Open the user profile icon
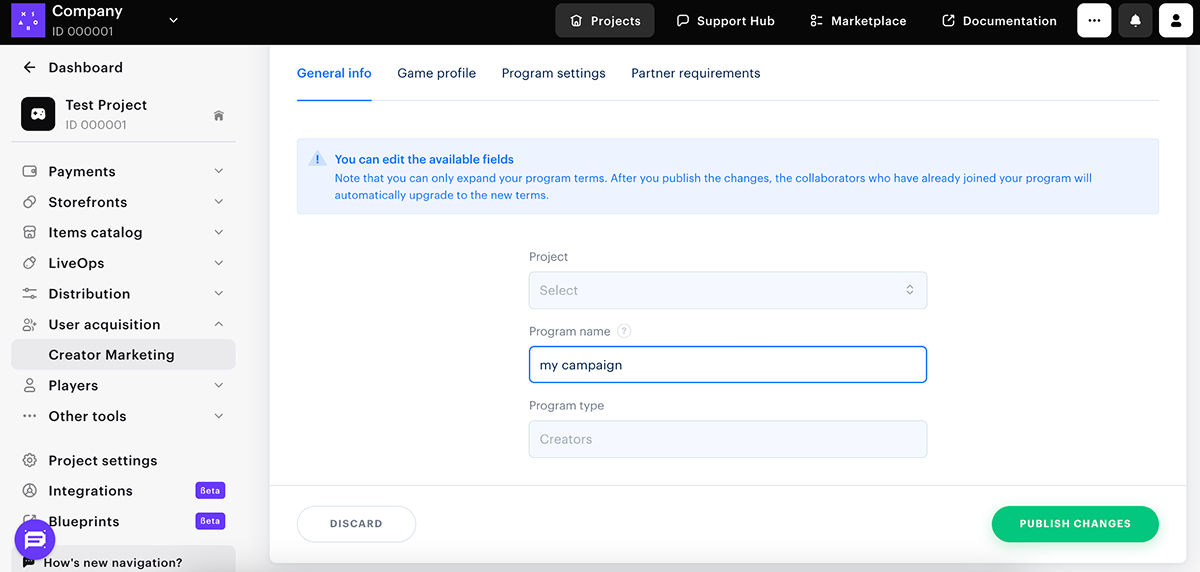This screenshot has width=1200, height=572. click(1176, 21)
